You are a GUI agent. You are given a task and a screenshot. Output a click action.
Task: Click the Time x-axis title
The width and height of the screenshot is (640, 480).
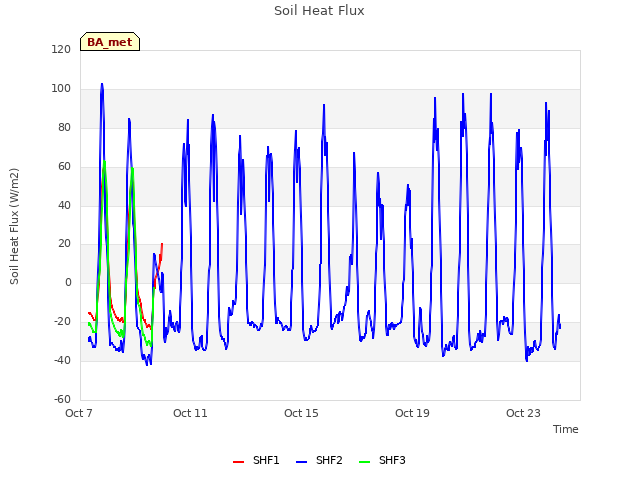pyautogui.click(x=566, y=429)
